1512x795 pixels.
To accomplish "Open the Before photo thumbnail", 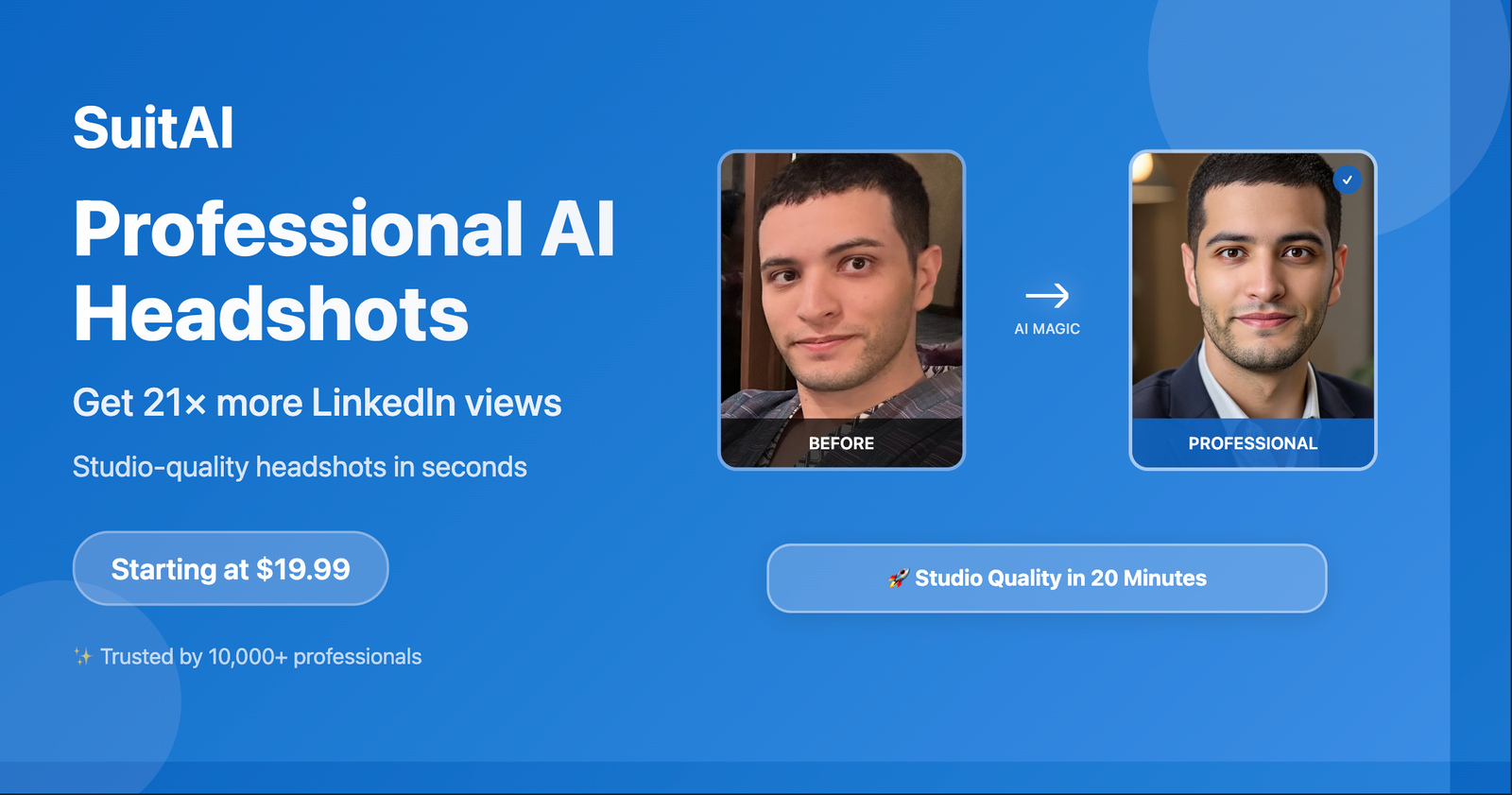I will click(x=841, y=310).
